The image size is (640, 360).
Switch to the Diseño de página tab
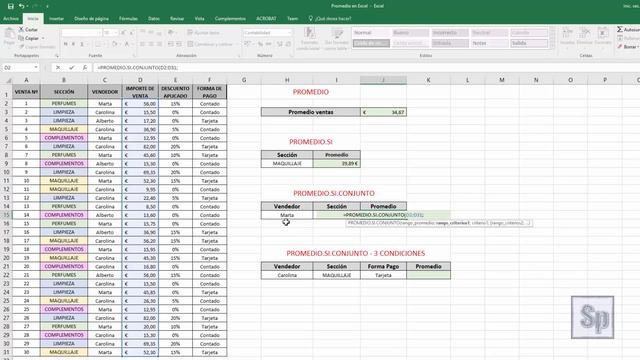[91, 18]
